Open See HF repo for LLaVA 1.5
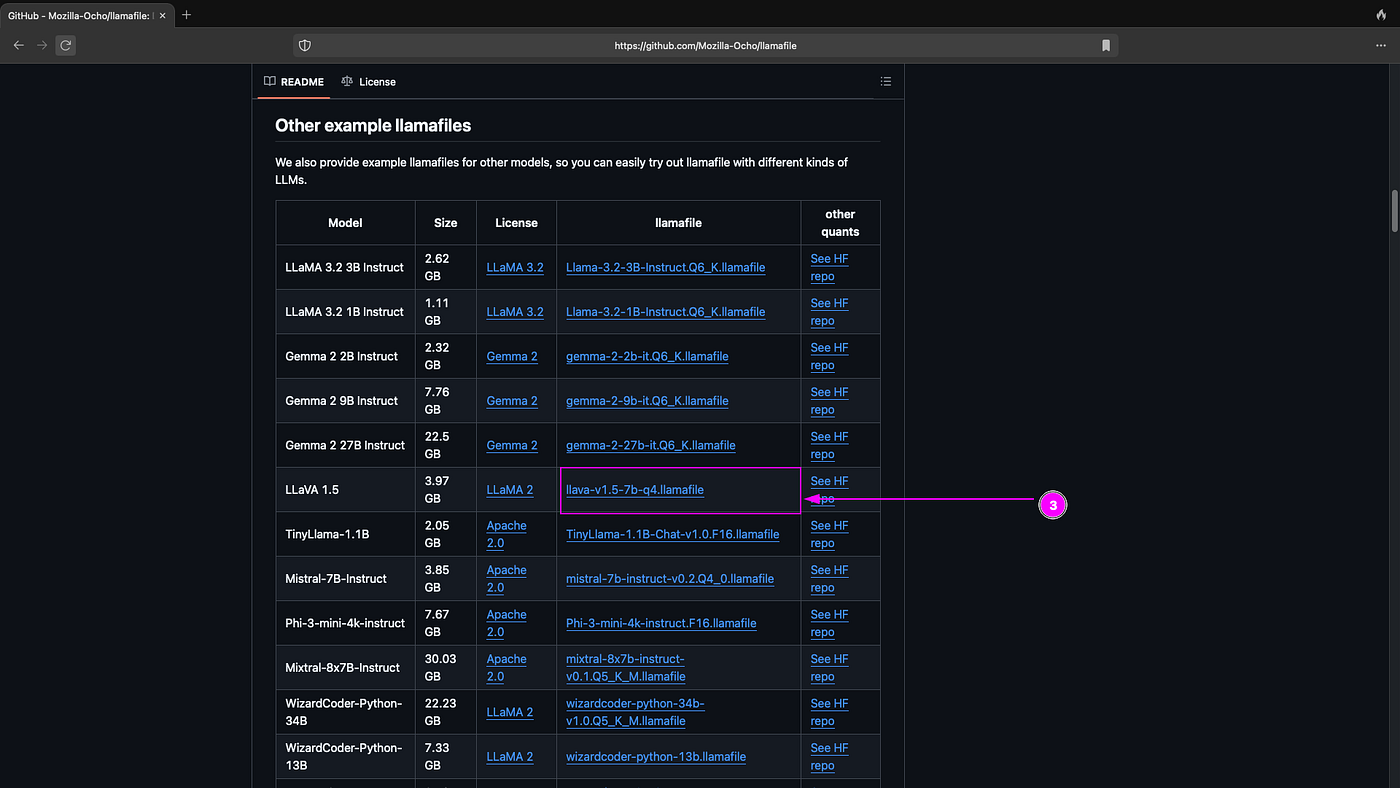Screen dimensions: 1400x788 point(829,490)
